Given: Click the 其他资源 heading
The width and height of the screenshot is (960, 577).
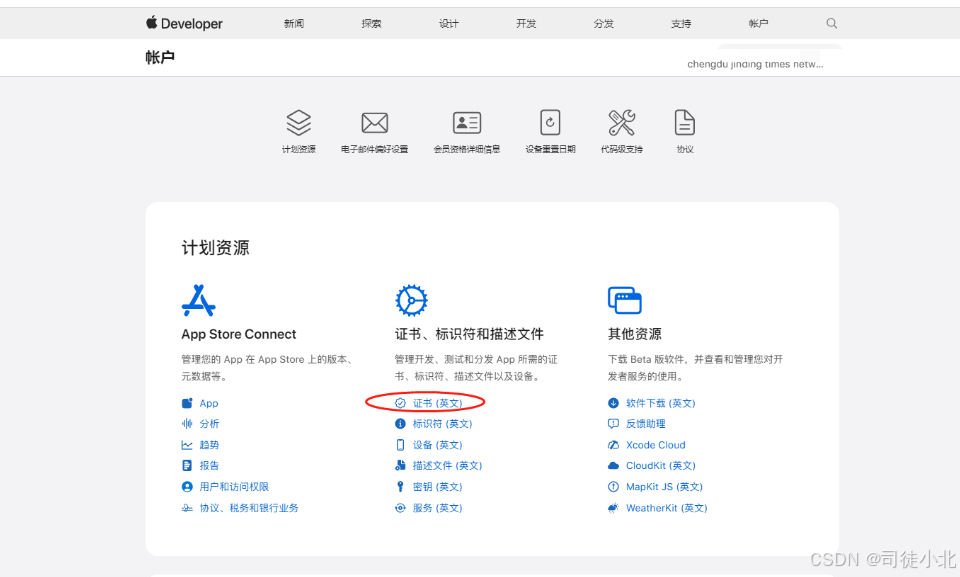Looking at the screenshot, I should pos(634,334).
